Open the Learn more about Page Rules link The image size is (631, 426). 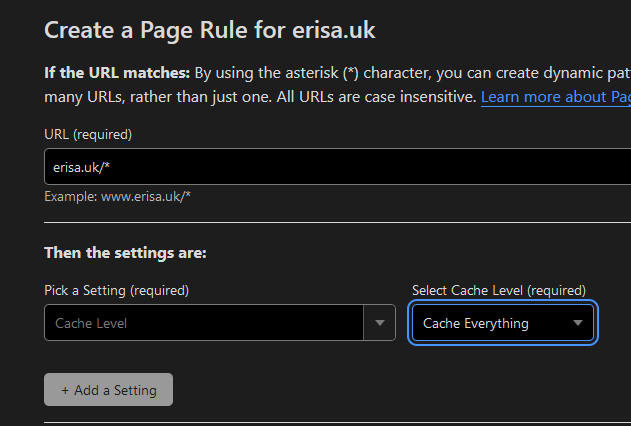click(x=556, y=97)
